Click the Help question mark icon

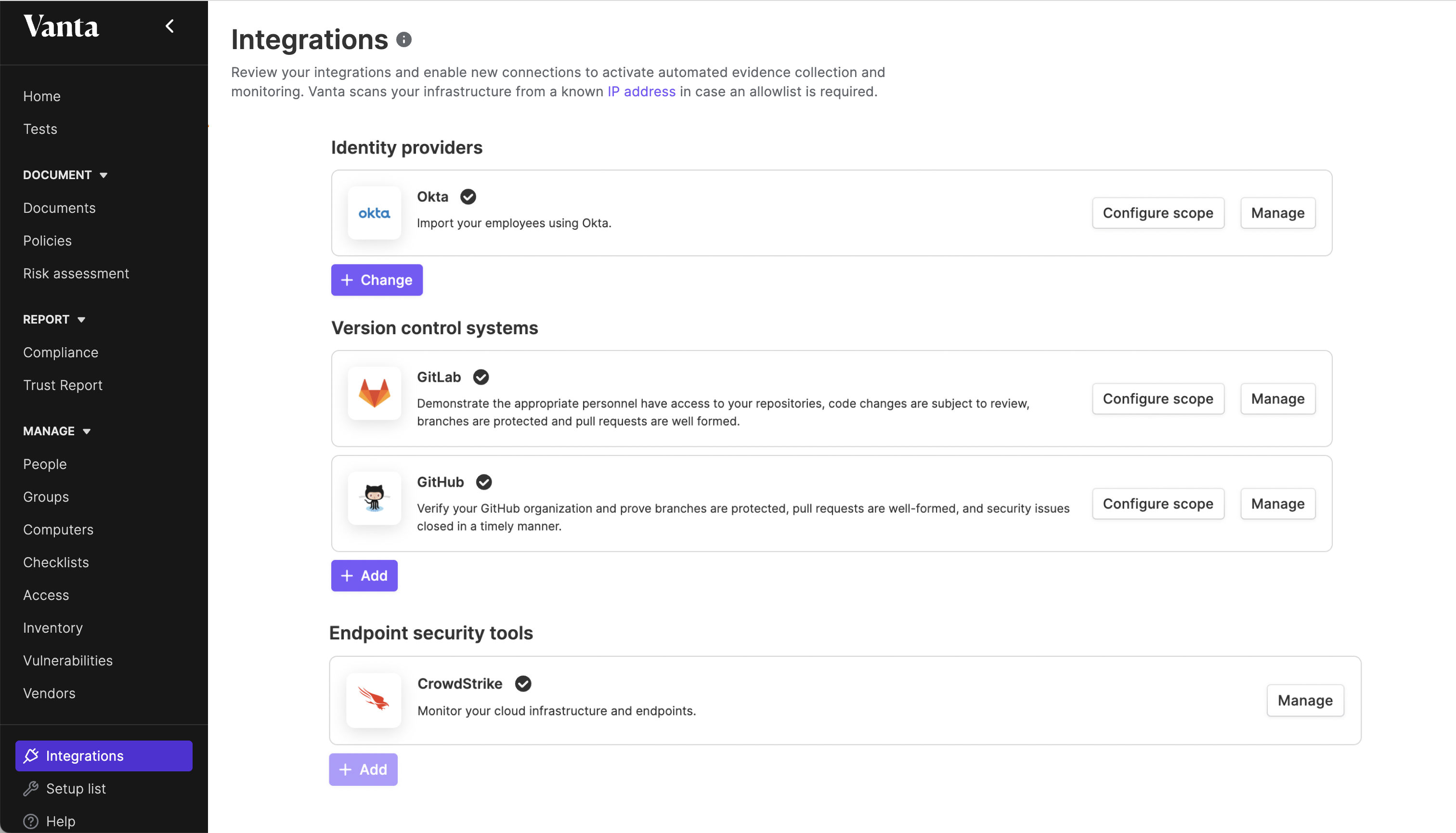(31, 821)
